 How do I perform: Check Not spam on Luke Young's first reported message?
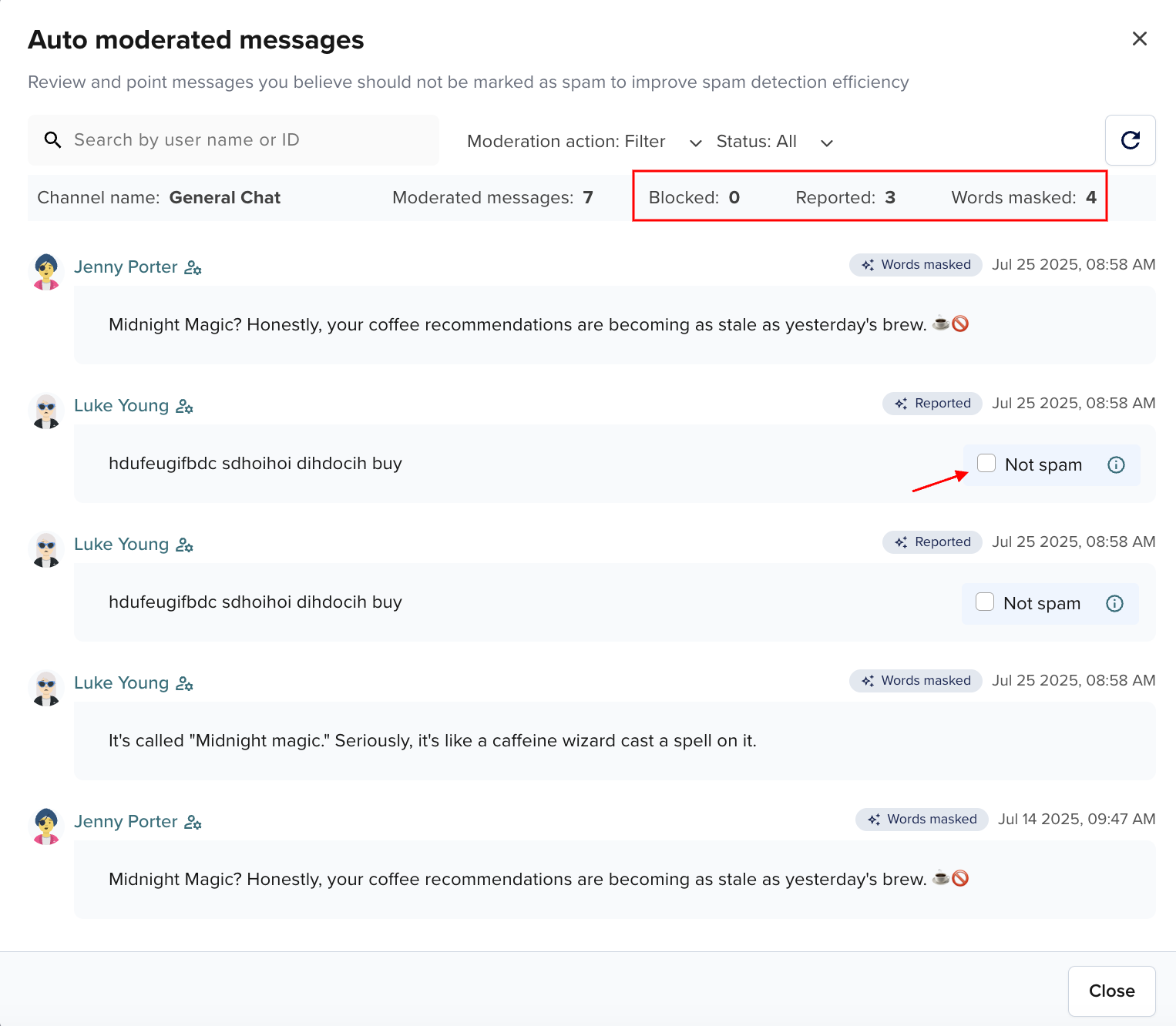click(986, 463)
